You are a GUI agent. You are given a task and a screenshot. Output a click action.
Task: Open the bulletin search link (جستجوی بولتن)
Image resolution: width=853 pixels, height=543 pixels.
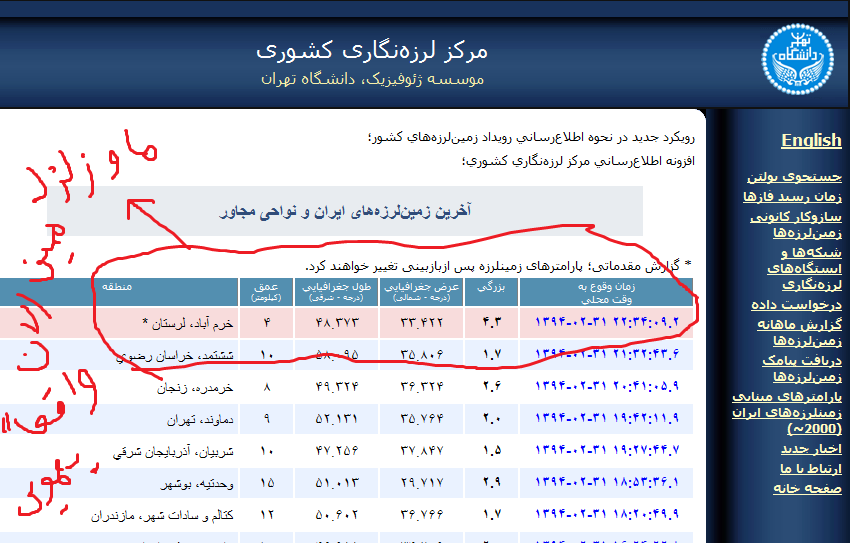[794, 177]
